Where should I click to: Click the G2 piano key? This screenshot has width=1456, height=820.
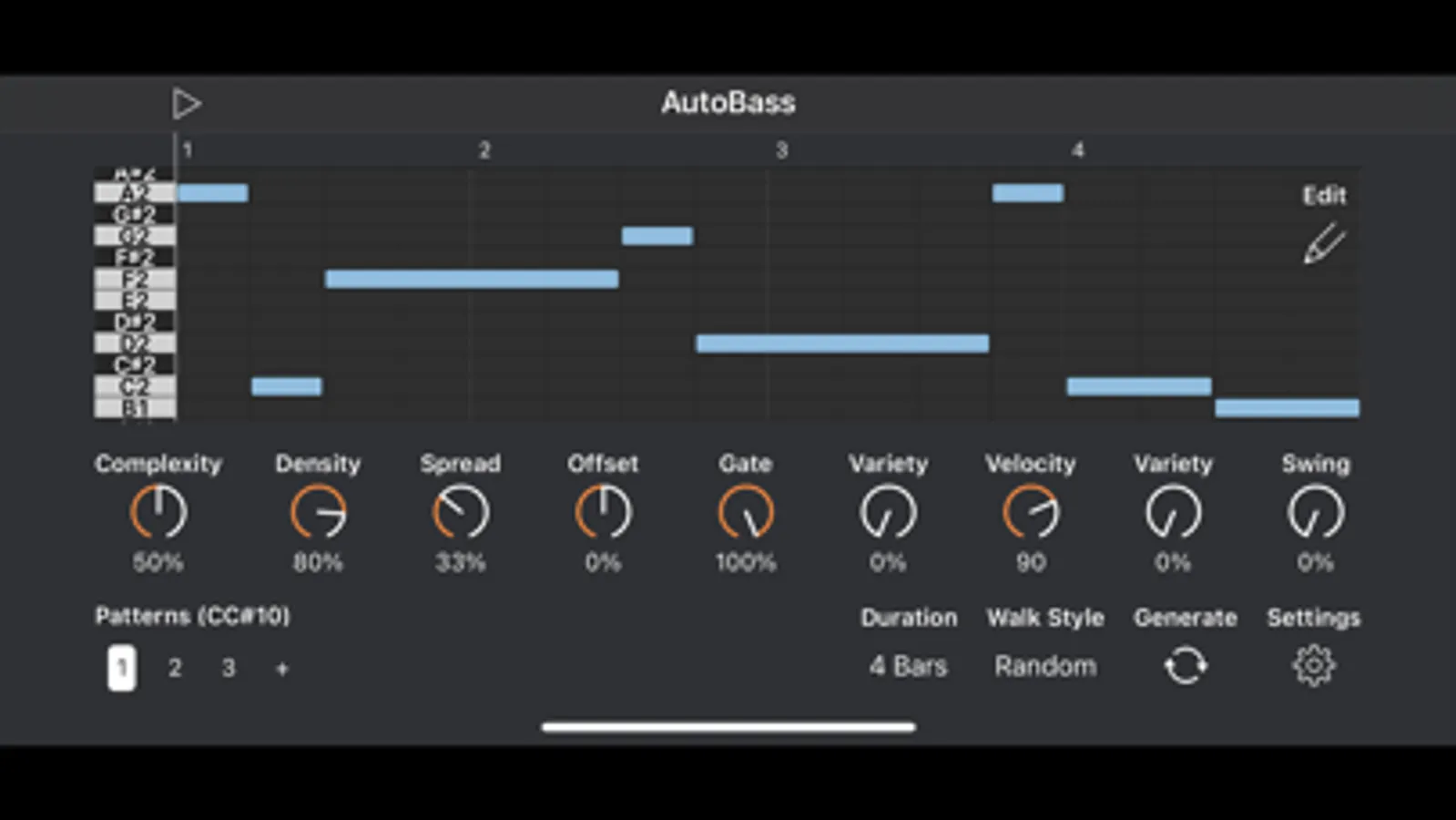coord(135,236)
